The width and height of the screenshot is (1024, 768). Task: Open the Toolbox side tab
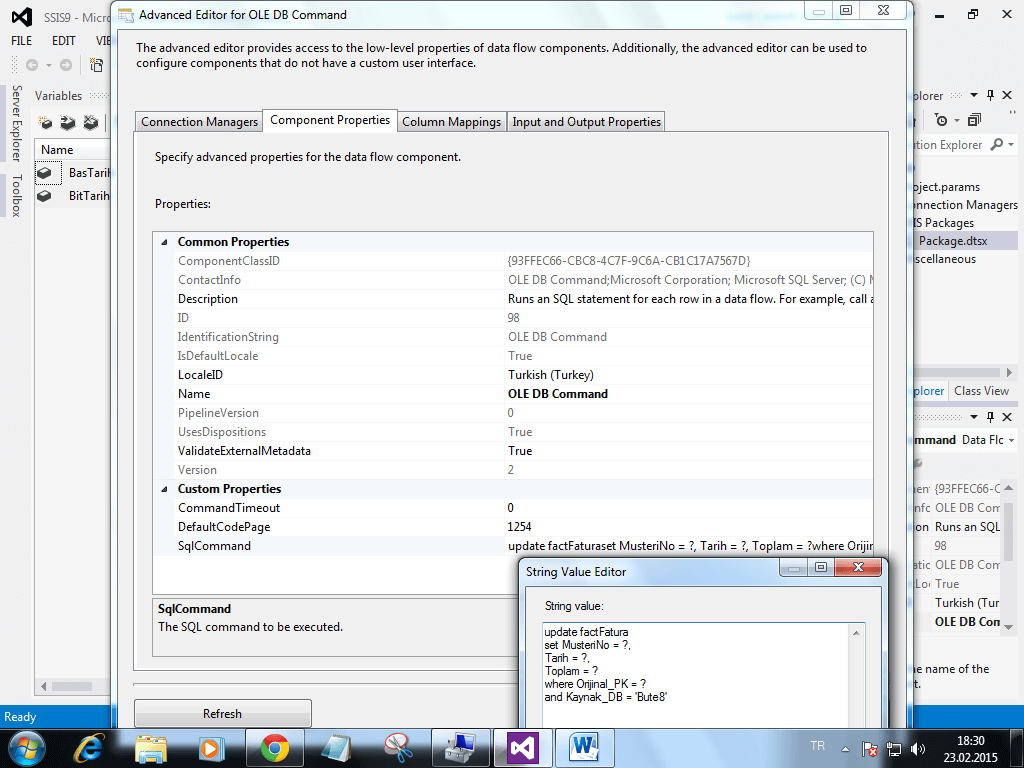click(16, 195)
